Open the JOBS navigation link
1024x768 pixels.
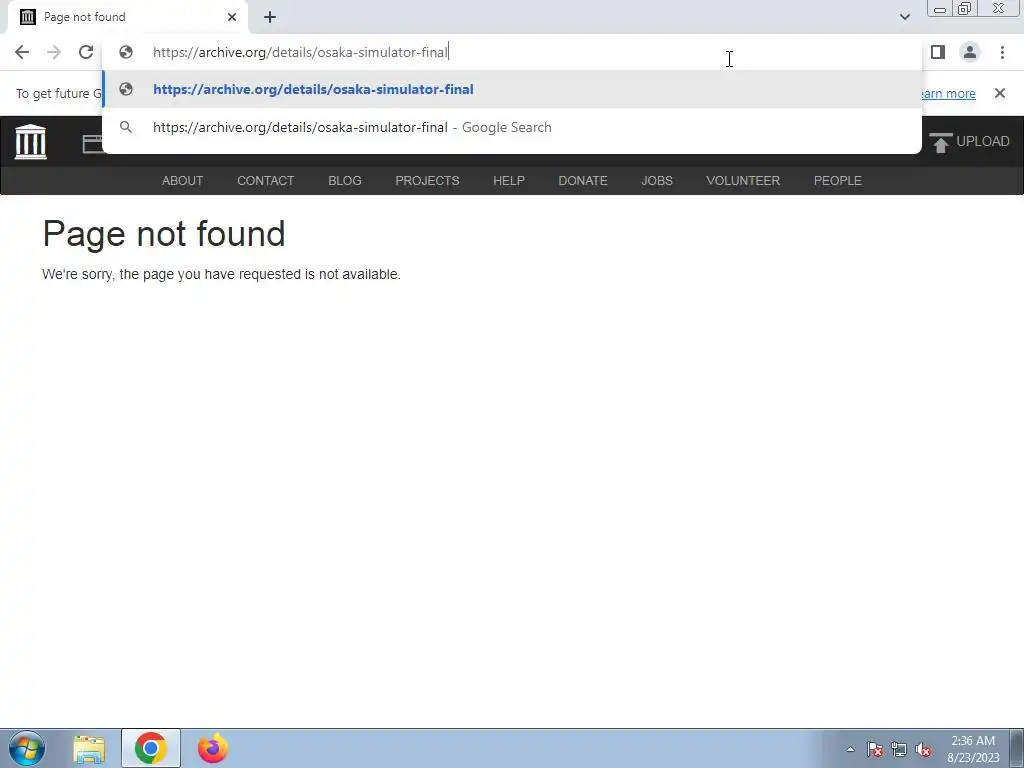[657, 181]
